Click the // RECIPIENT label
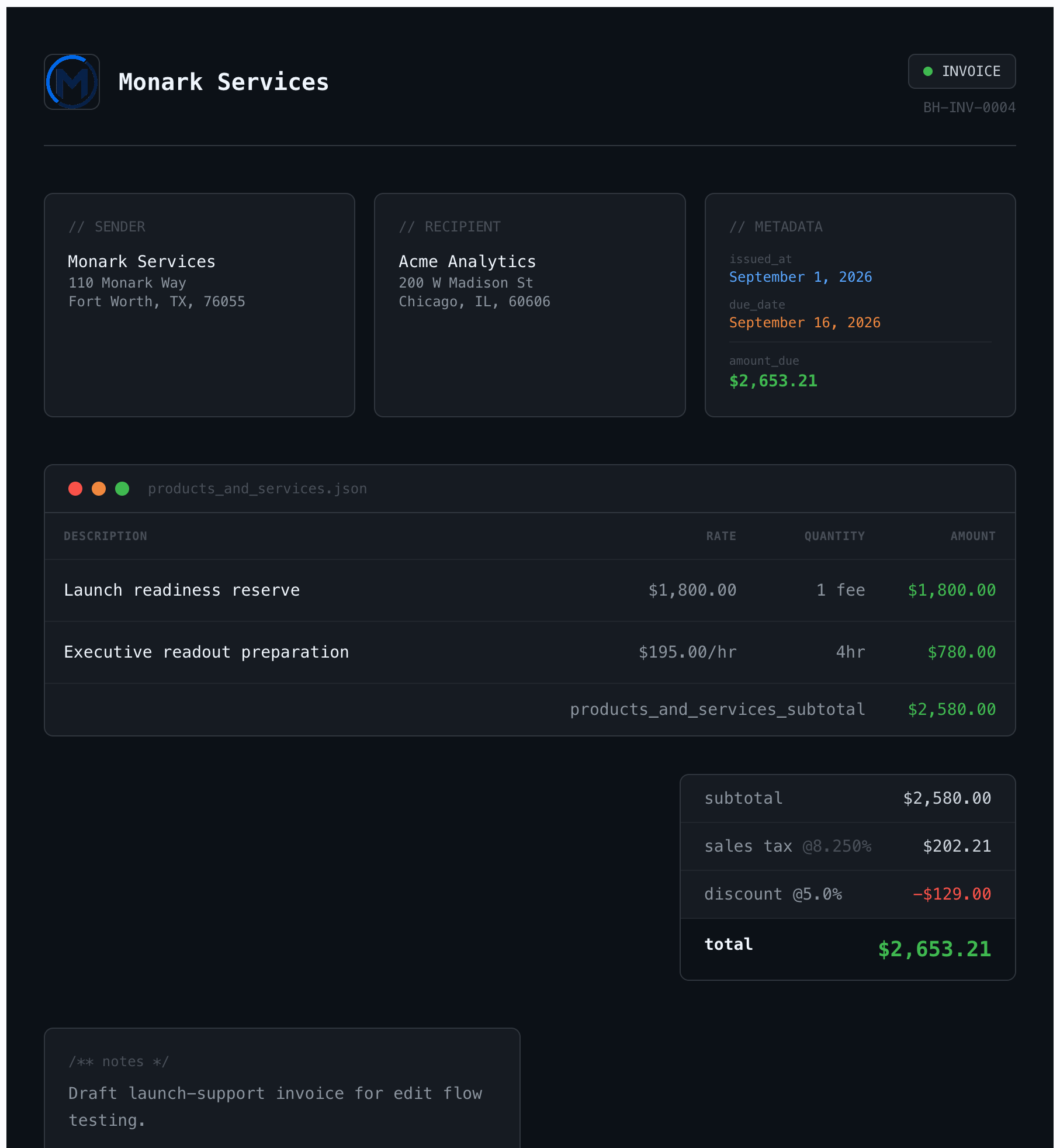1060x1148 pixels. click(x=449, y=227)
